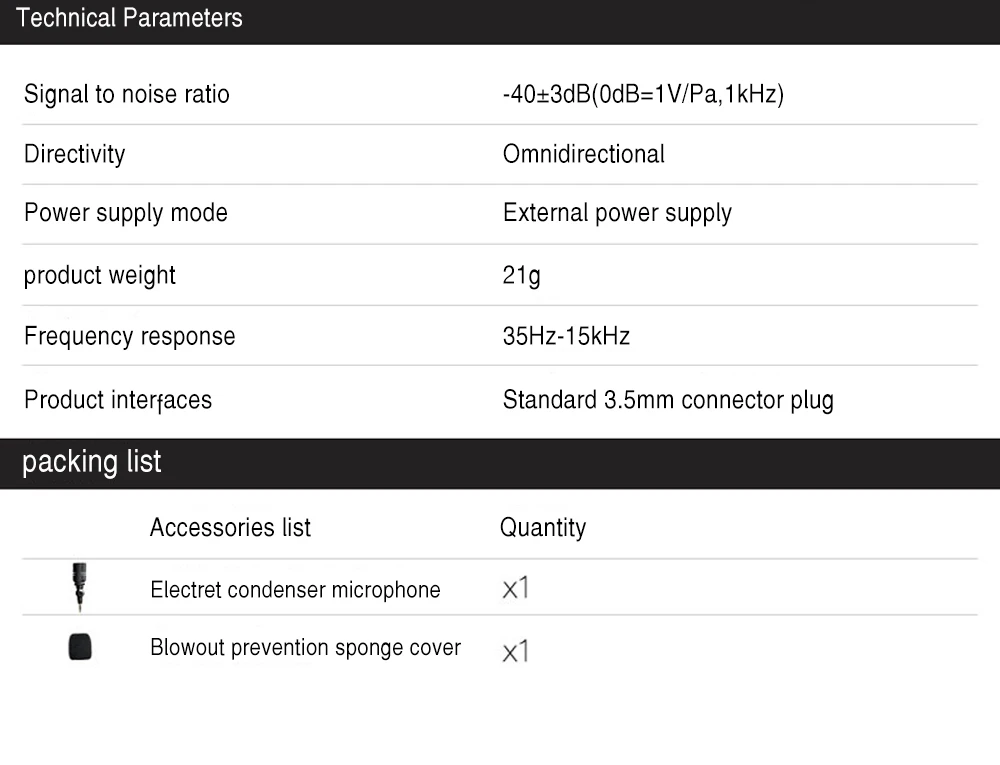Click the Signal to noise ratio label
Viewport: 1000px width, 765px height.
tap(127, 94)
